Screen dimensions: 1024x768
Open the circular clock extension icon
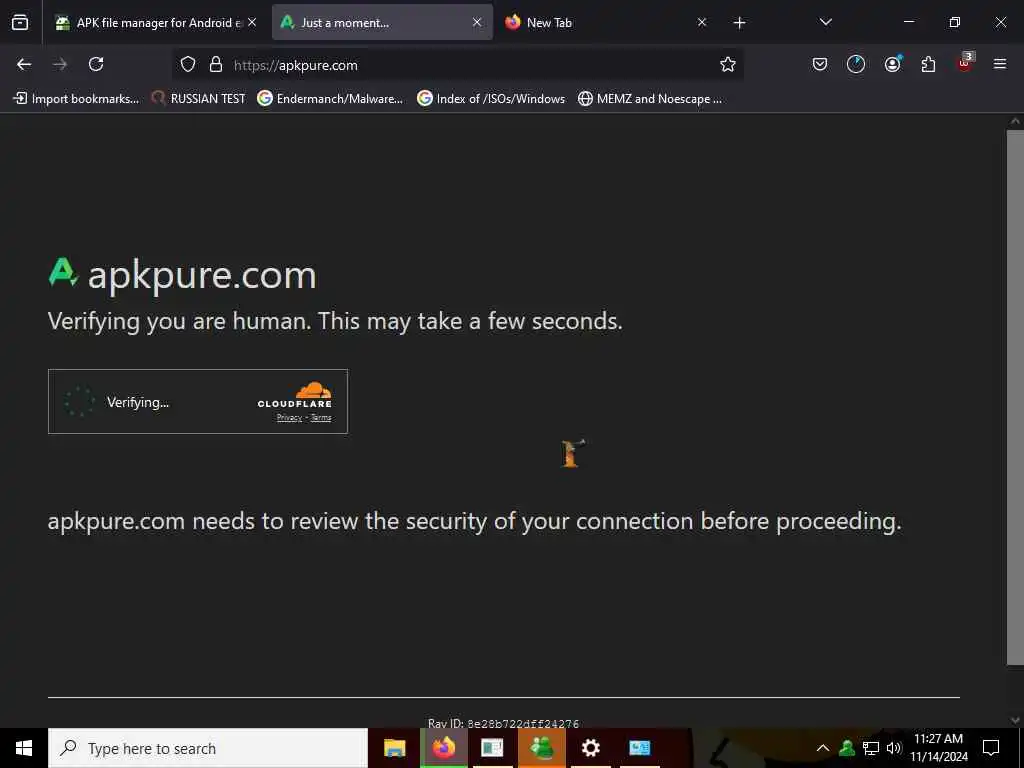pyautogui.click(x=856, y=64)
